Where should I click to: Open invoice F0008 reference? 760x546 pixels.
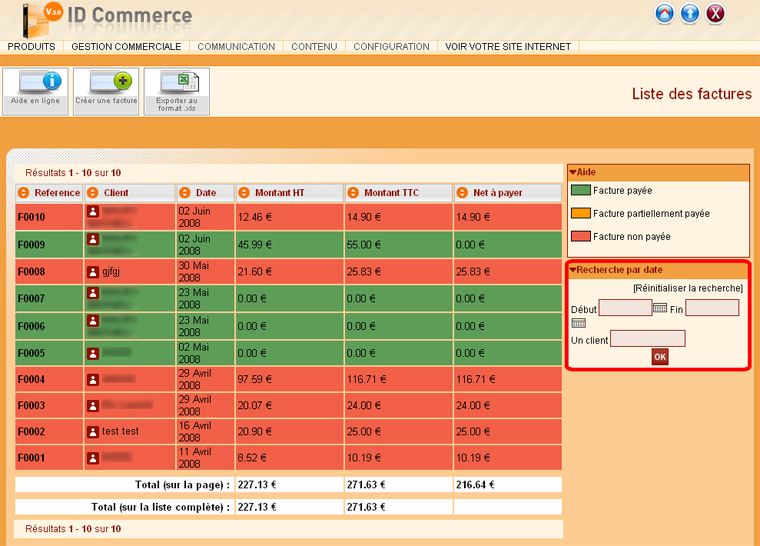pyautogui.click(x=32, y=272)
